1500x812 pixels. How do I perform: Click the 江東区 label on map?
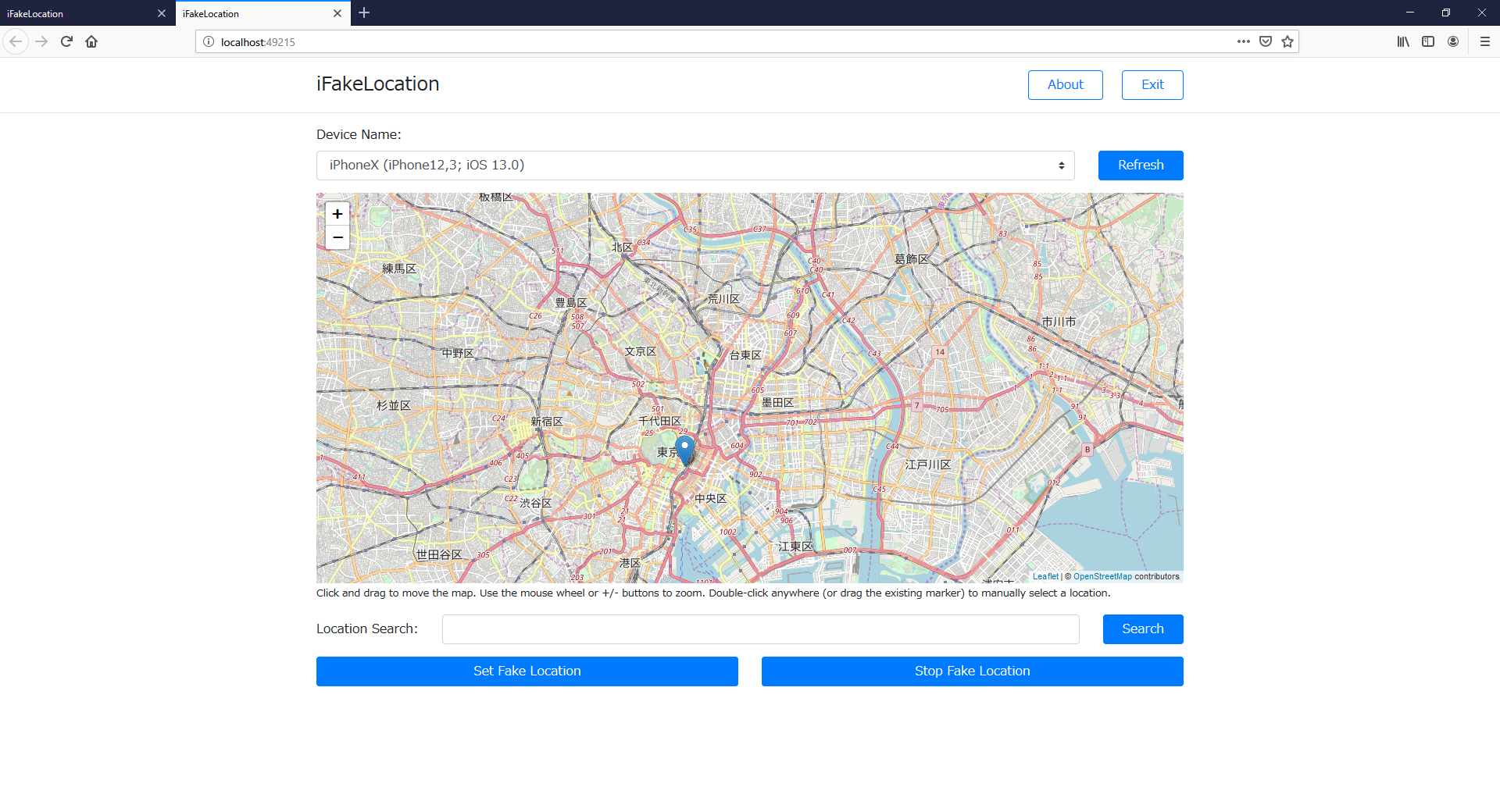tap(795, 547)
